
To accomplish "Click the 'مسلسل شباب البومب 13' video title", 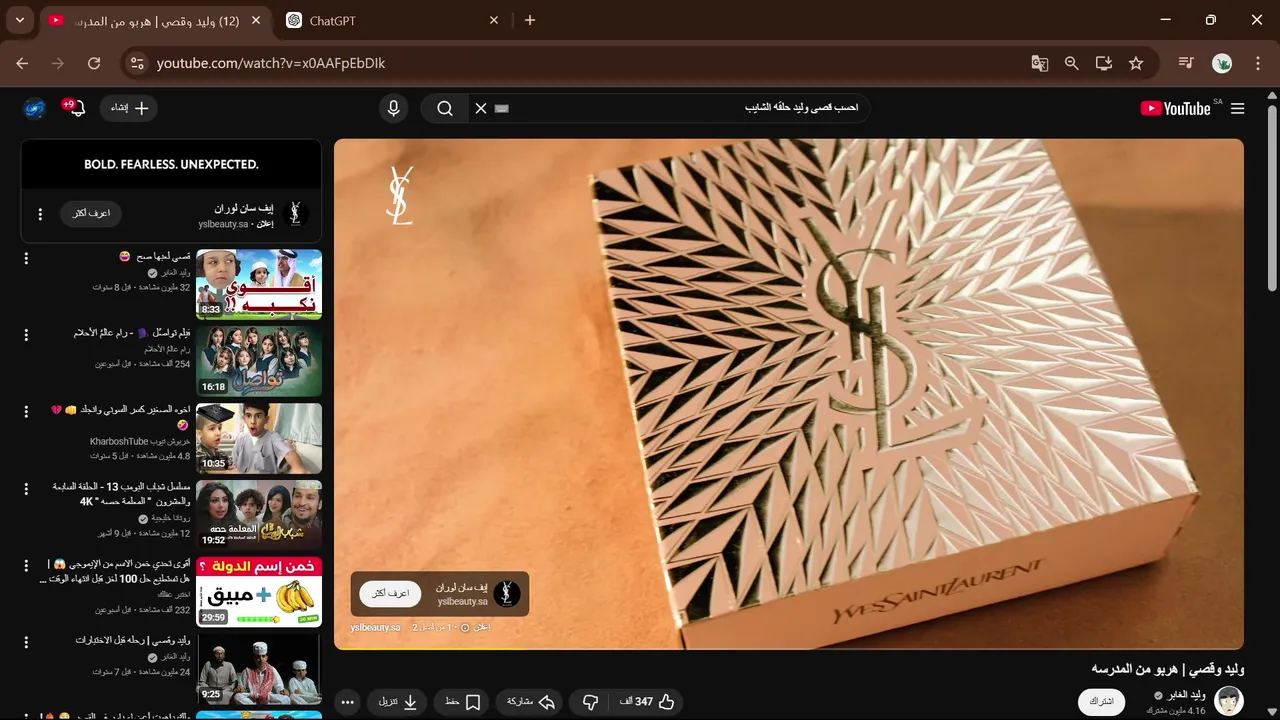I will tap(121, 494).
